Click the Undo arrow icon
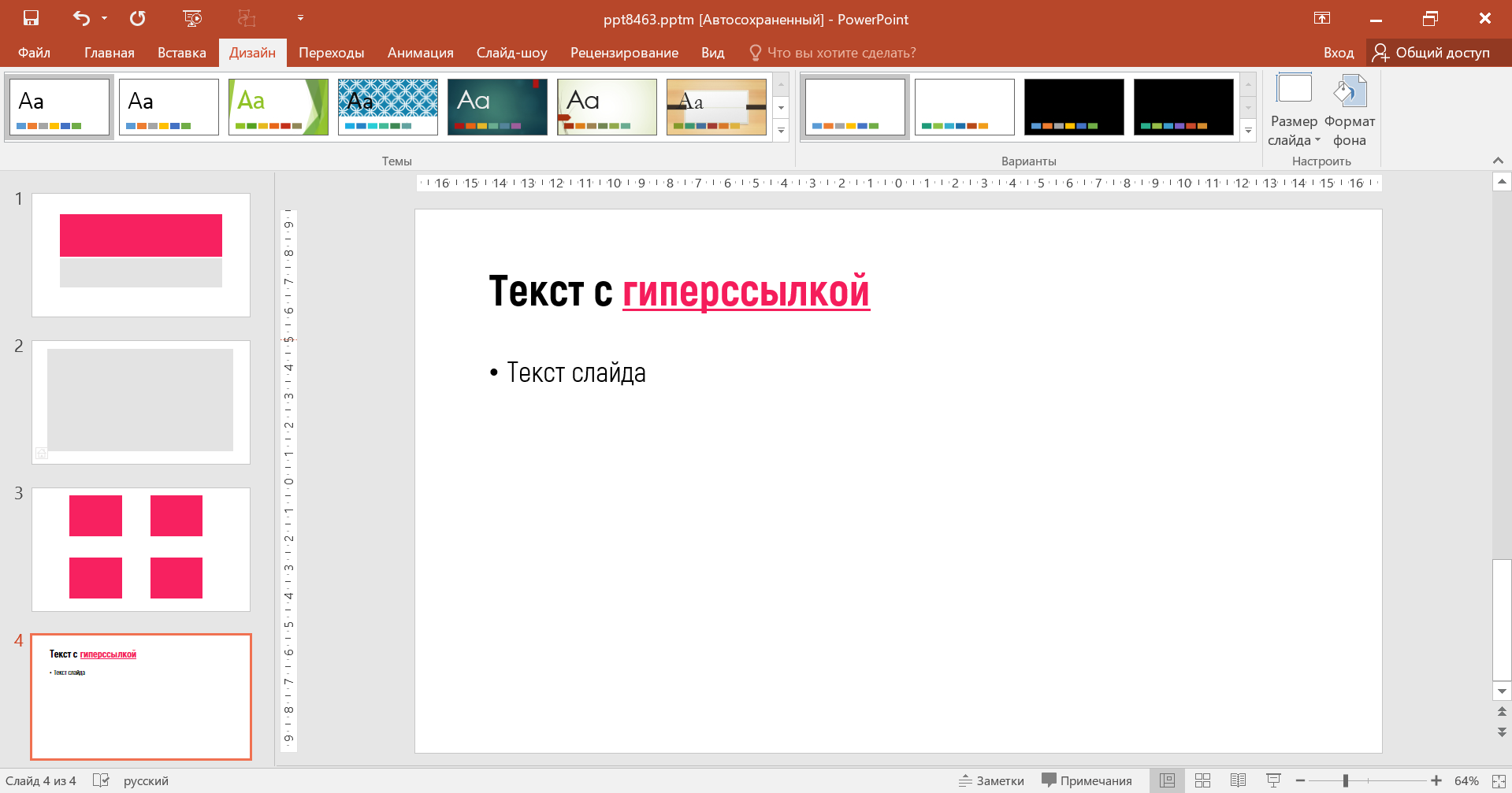 tap(81, 18)
